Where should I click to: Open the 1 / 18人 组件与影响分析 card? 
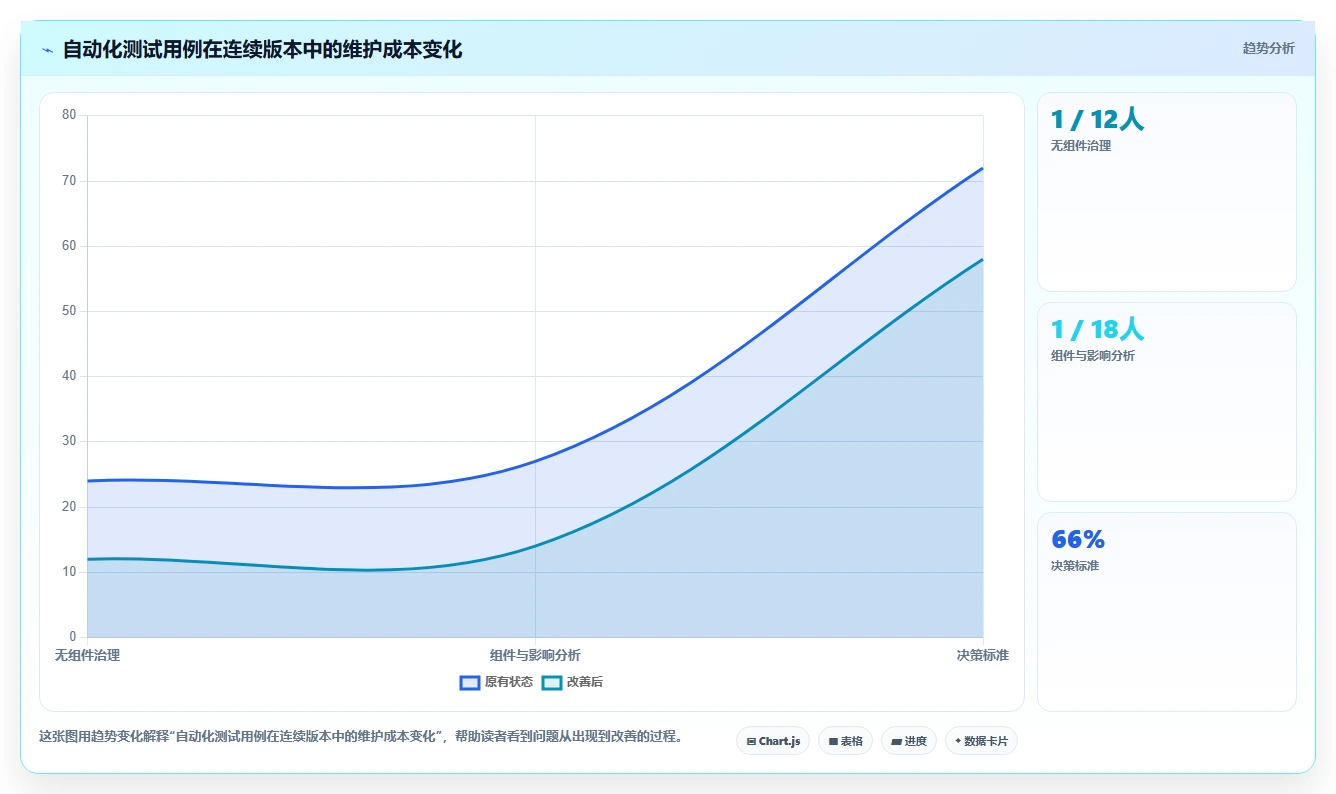1167,402
